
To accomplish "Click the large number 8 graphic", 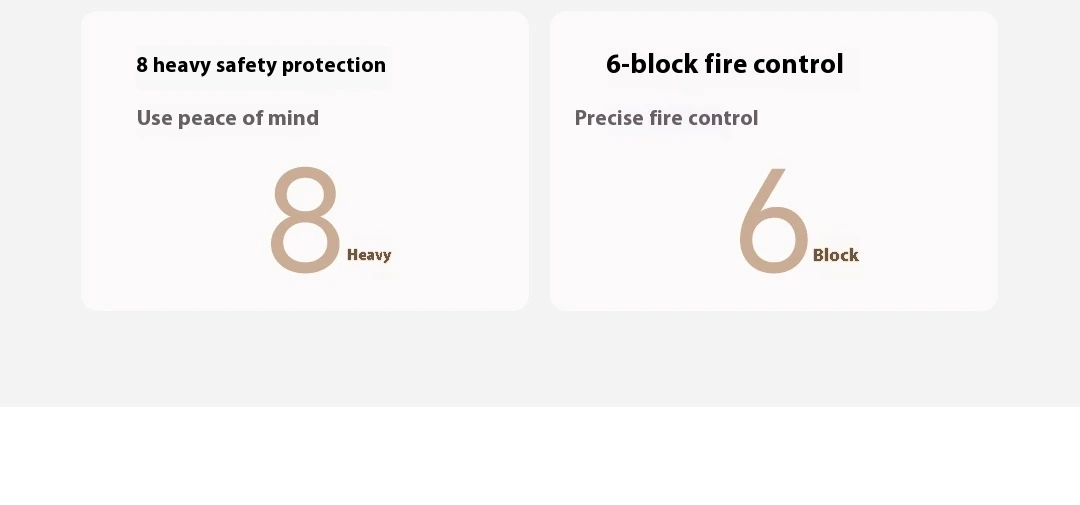I will pos(305,221).
